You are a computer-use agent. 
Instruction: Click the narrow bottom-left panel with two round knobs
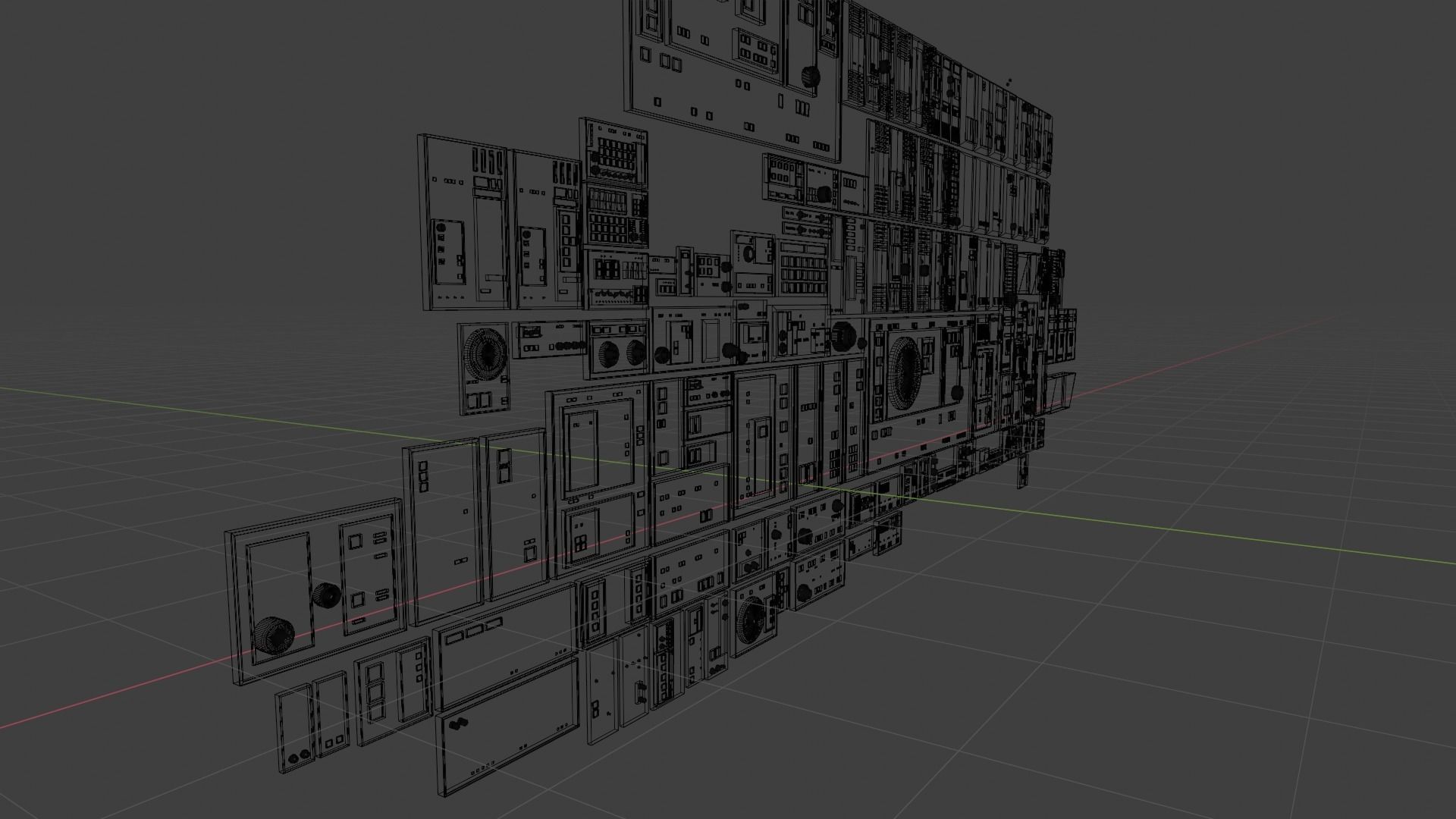coord(294,730)
